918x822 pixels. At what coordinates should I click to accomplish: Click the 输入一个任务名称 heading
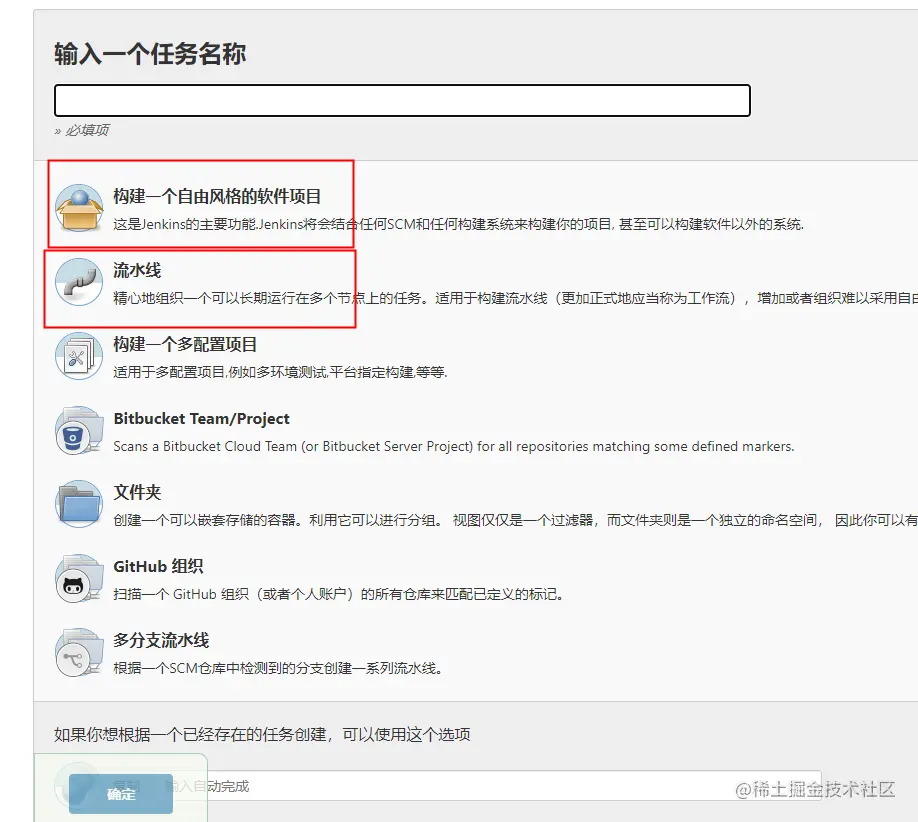click(150, 54)
